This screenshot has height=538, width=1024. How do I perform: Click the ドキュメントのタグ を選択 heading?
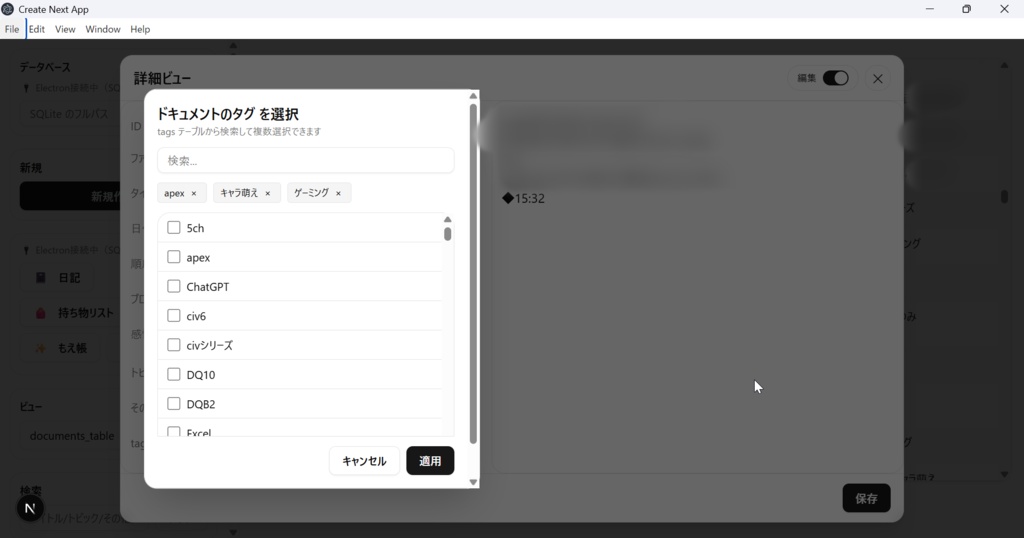click(x=228, y=114)
